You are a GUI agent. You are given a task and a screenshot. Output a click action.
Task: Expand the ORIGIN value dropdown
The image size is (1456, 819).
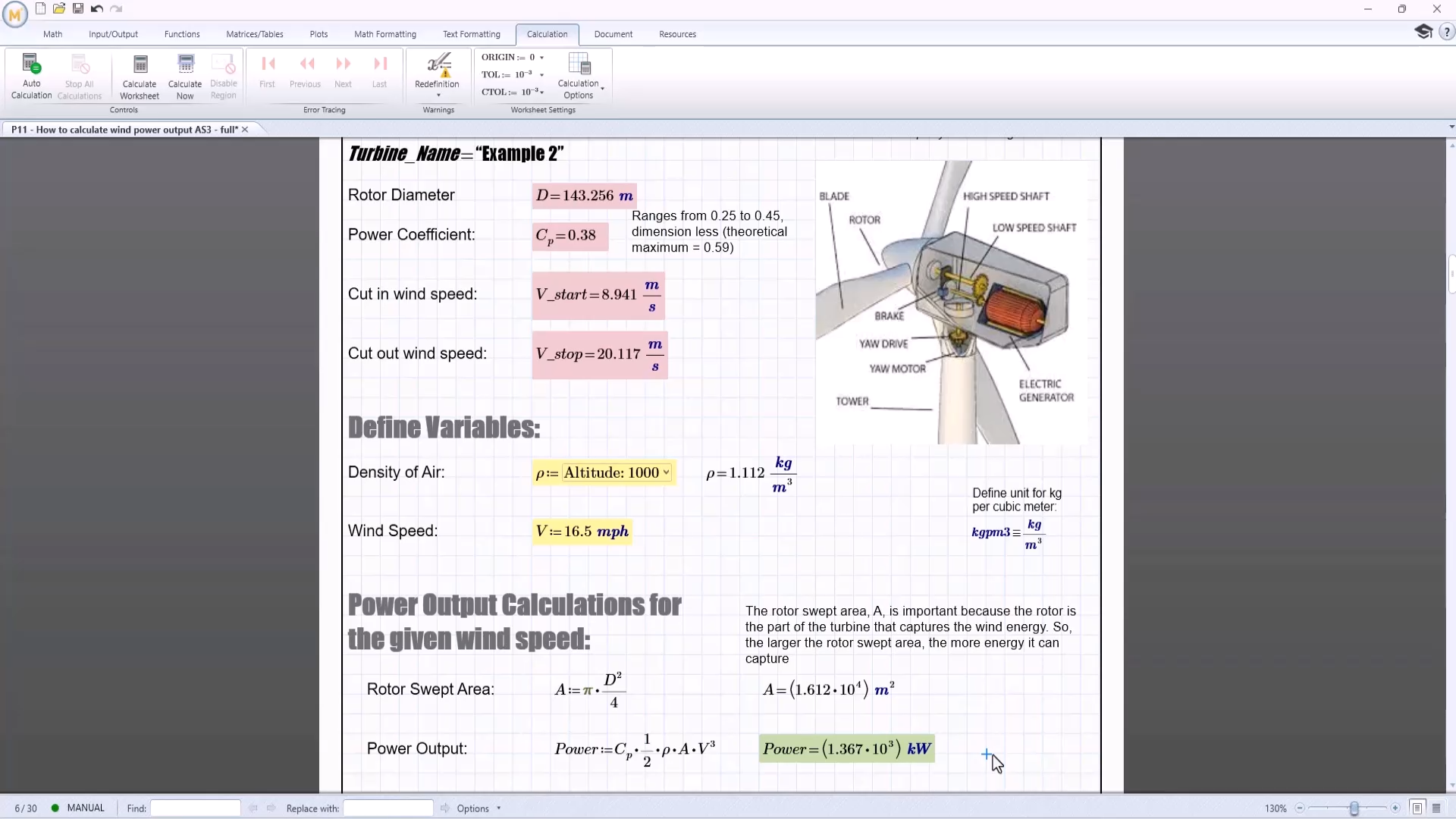(x=541, y=57)
